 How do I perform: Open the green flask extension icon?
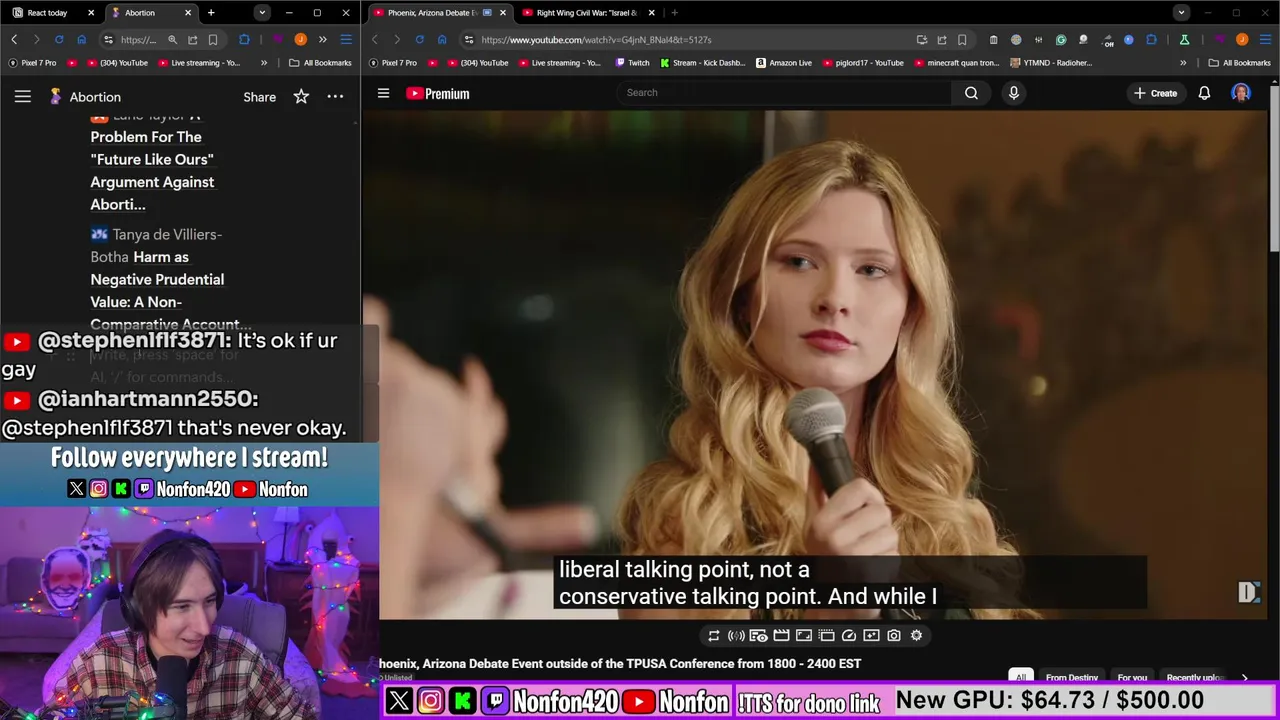(1184, 39)
